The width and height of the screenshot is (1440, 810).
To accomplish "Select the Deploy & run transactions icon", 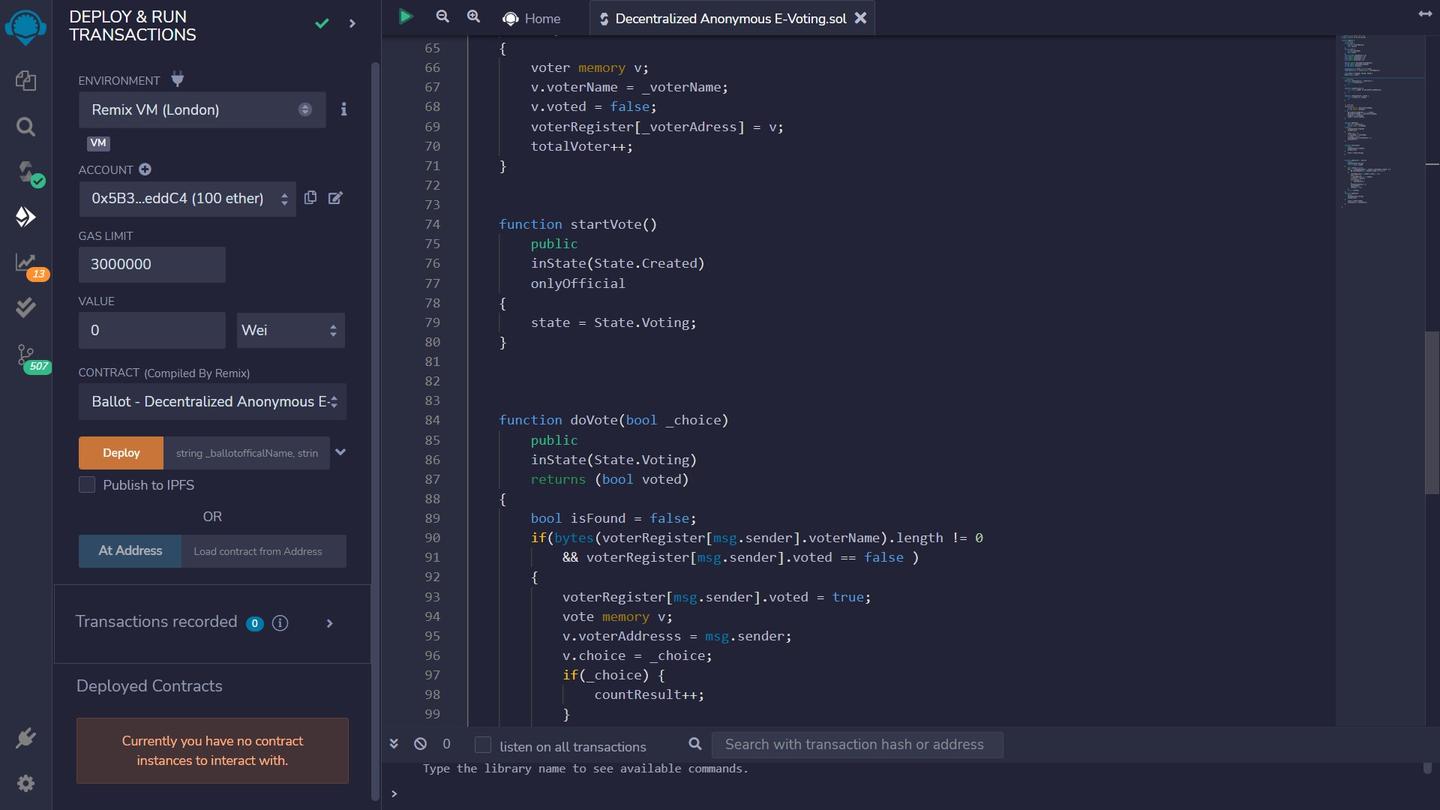I will [26, 217].
